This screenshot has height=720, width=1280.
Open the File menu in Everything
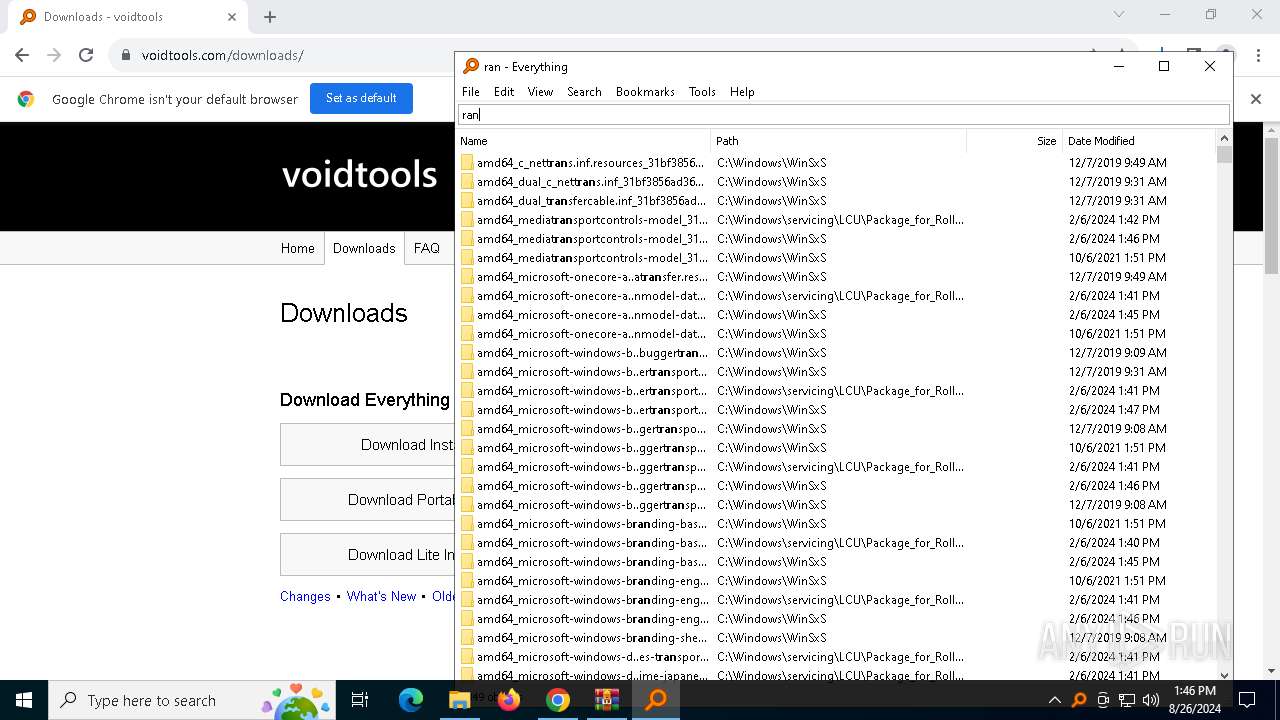pyautogui.click(x=470, y=92)
